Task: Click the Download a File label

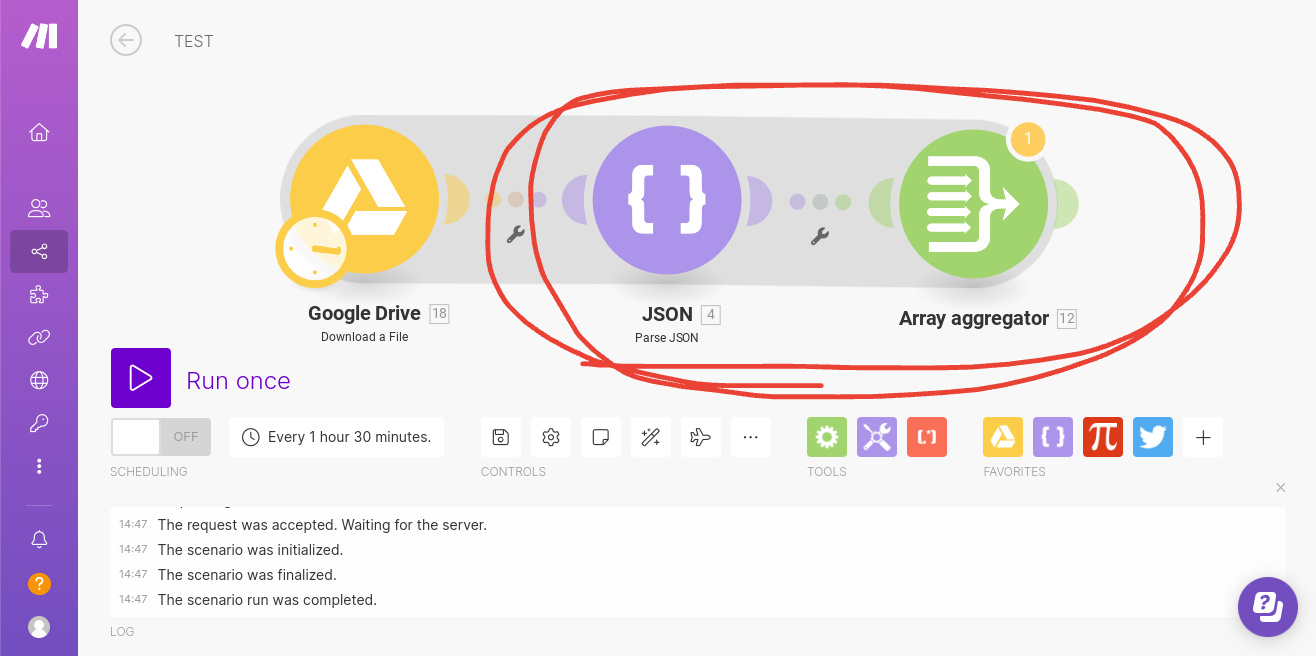Action: pos(365,337)
